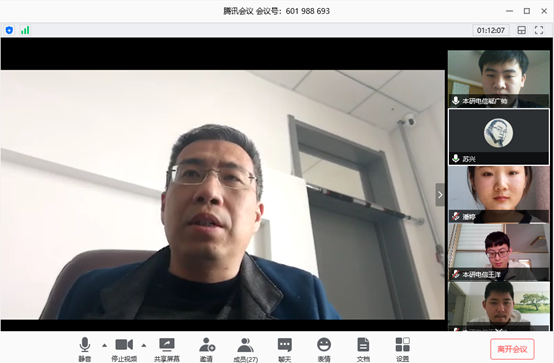554x363 pixels.
Task: Select 苏兴 participant avatar tile
Action: (x=499, y=137)
